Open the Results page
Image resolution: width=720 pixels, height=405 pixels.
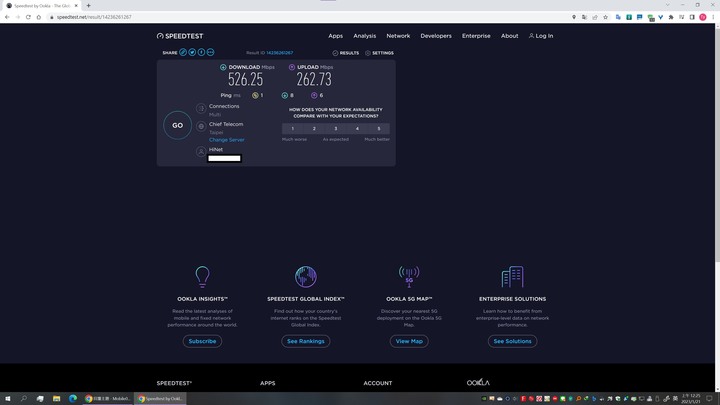[346, 53]
